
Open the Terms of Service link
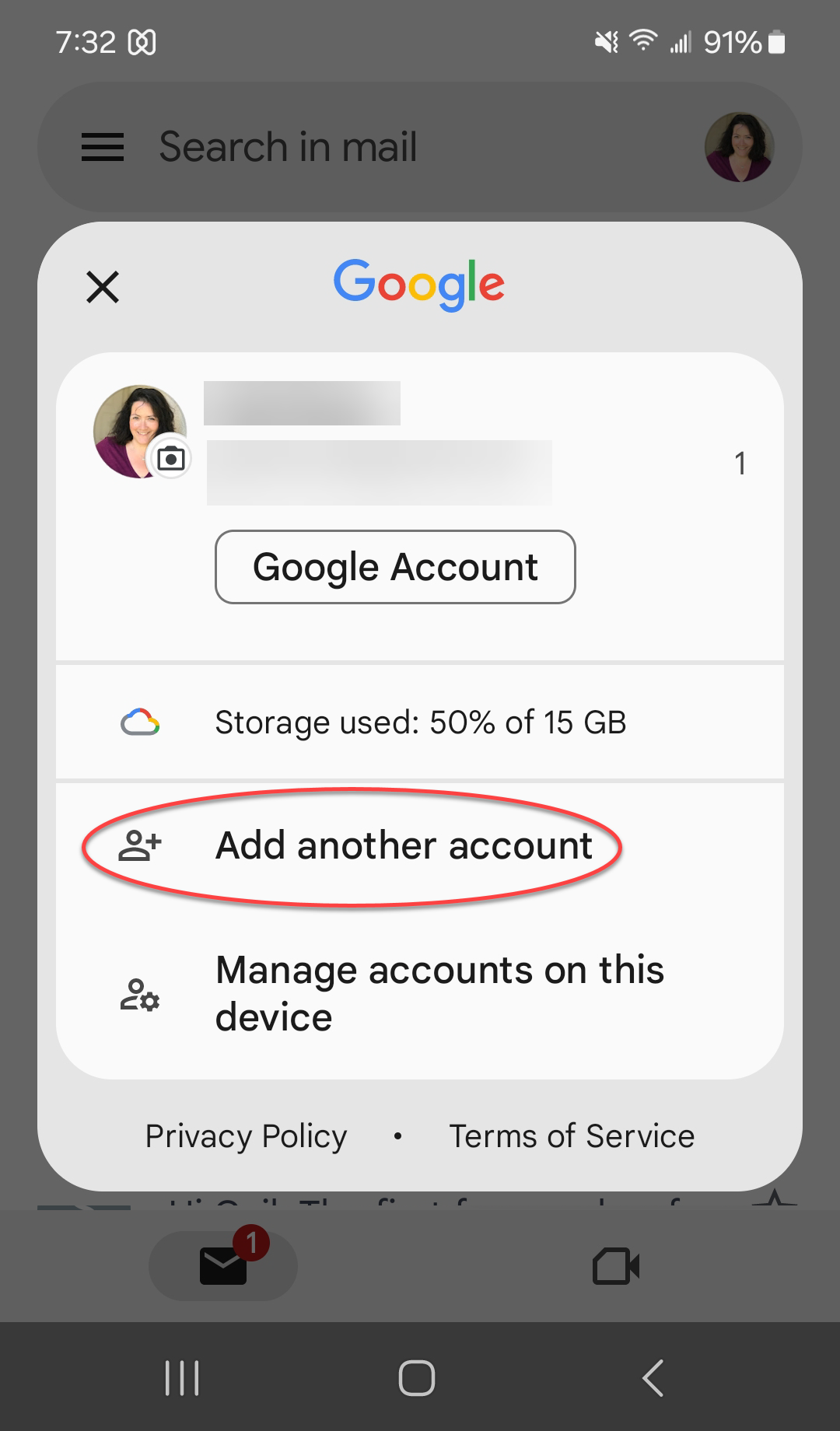pyautogui.click(x=572, y=1136)
